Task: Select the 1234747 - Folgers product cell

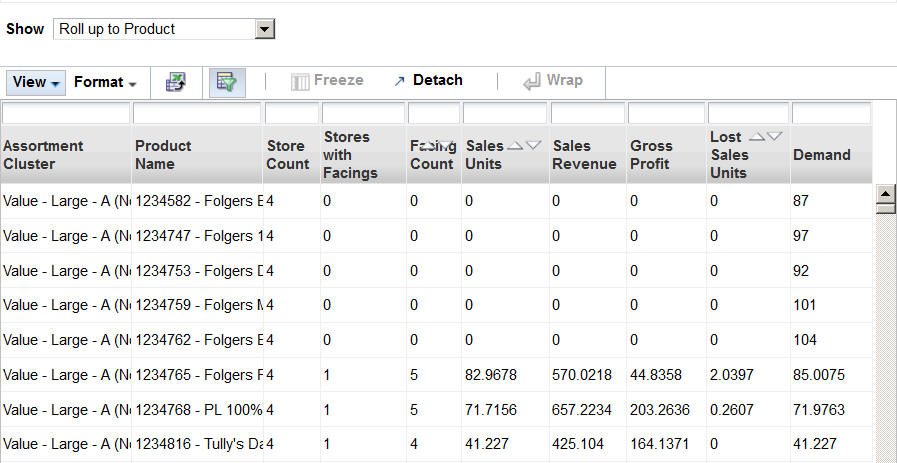Action: click(x=197, y=236)
